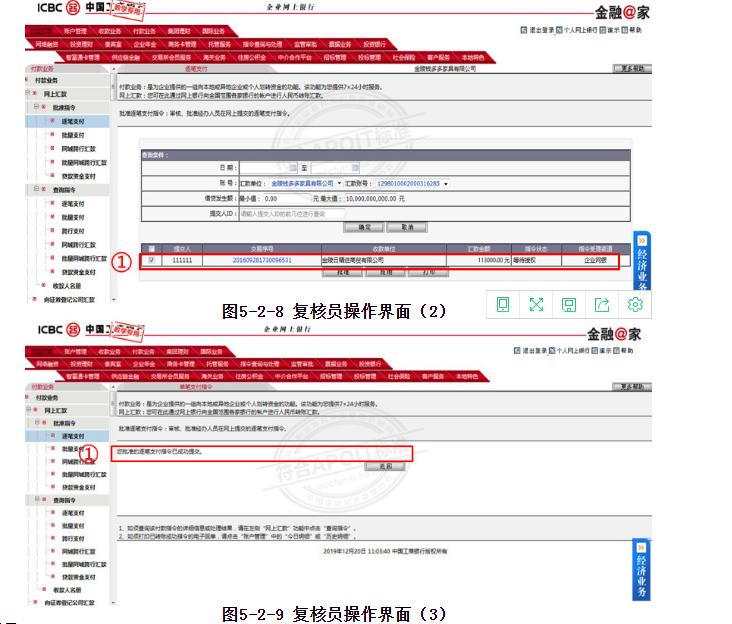Click 个人网上银行 icon in figure 5-2-8 header

tap(559, 30)
